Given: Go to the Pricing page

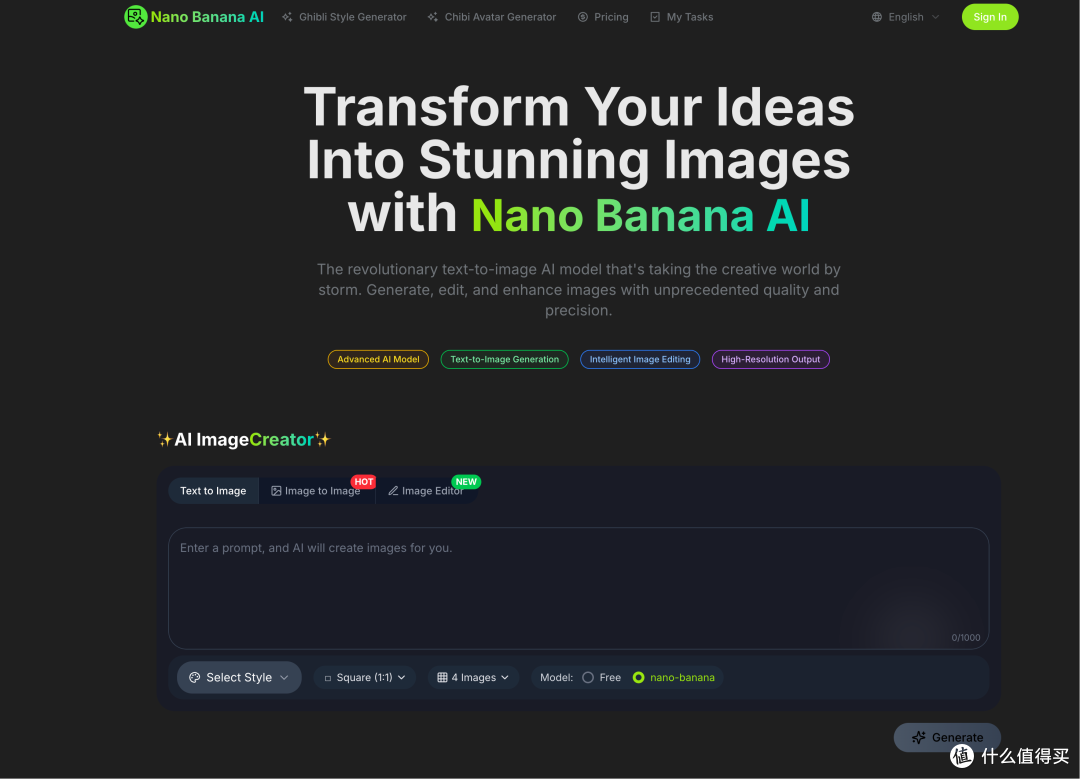Looking at the screenshot, I should pyautogui.click(x=603, y=17).
